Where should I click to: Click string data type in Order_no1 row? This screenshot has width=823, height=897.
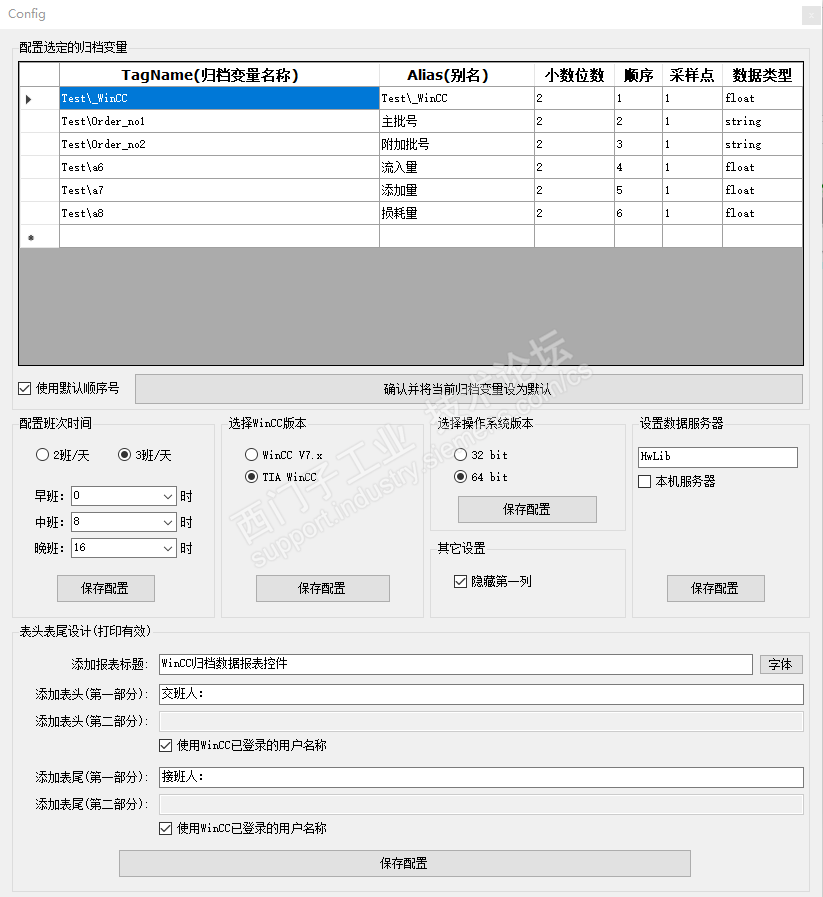coord(762,121)
